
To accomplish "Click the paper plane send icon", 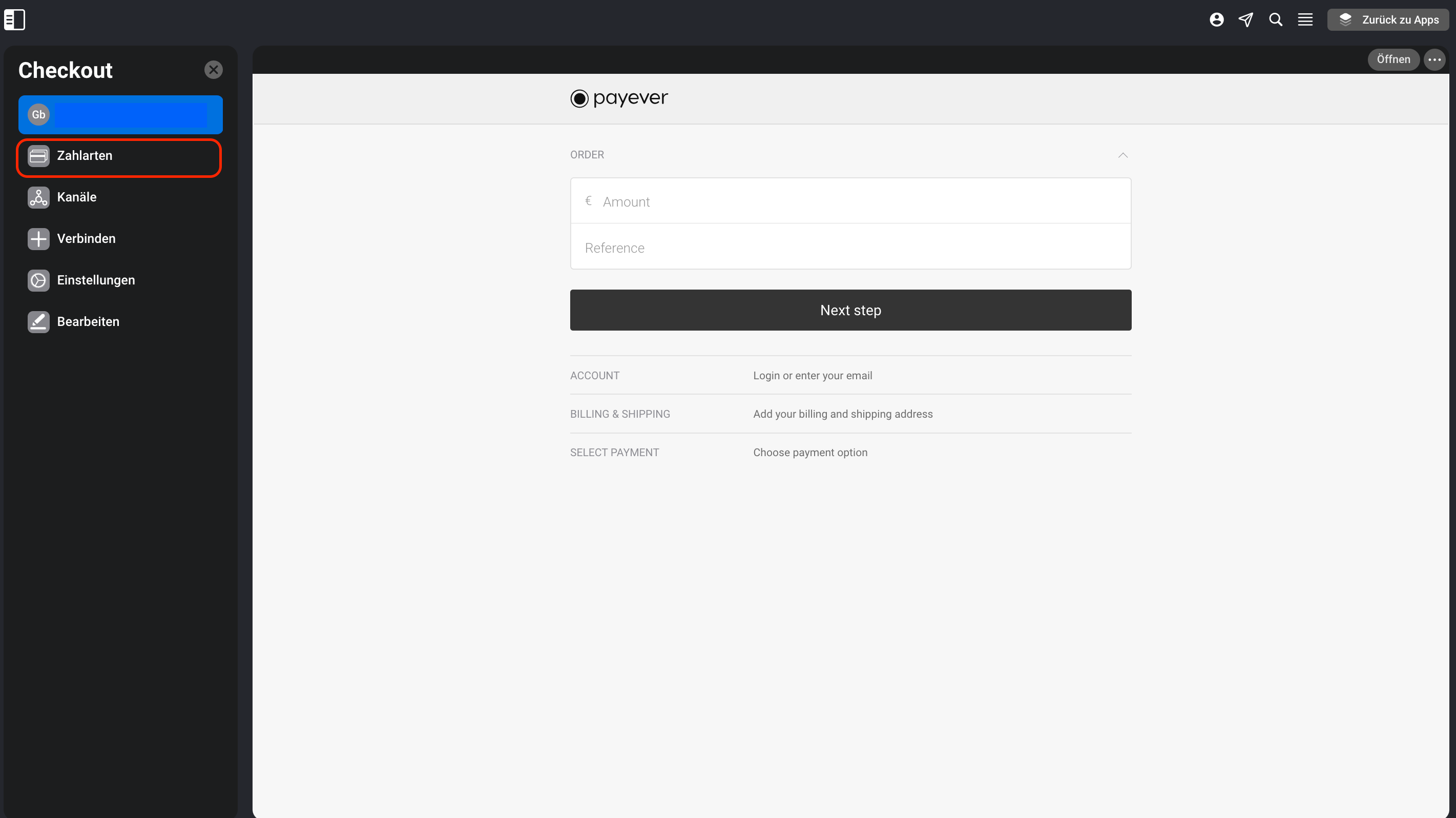I will (1246, 20).
